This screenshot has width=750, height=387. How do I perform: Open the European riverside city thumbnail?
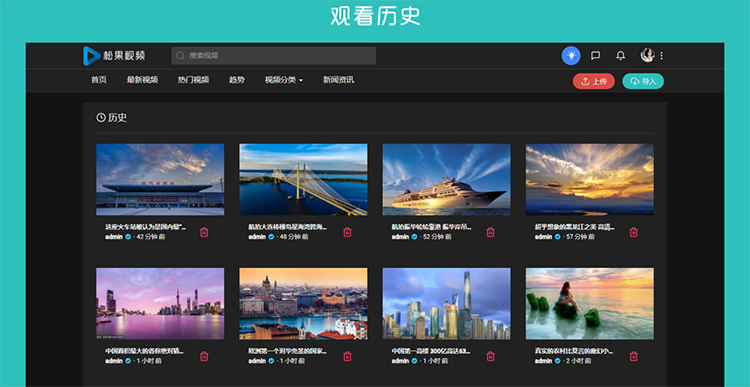tap(303, 303)
